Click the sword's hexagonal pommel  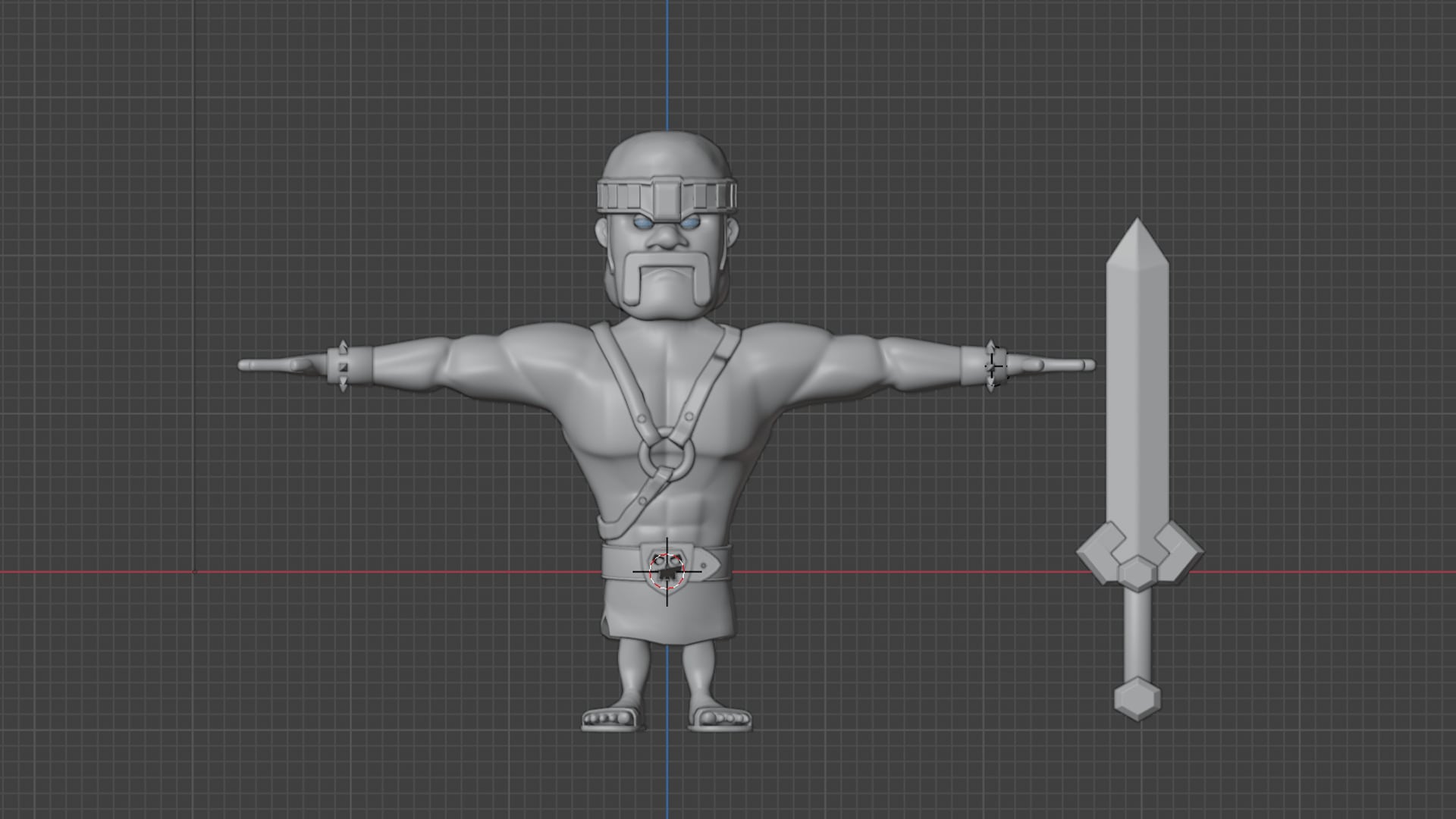[x=1137, y=698]
